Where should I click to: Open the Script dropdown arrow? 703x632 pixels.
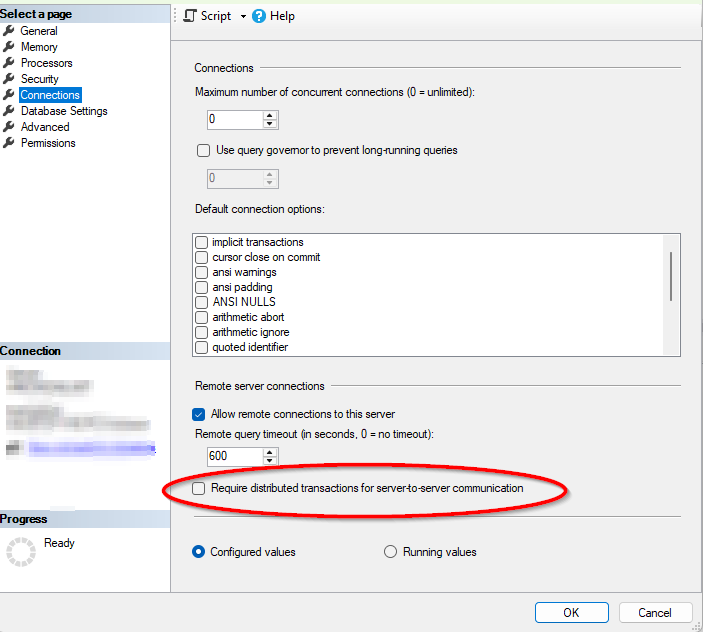click(x=243, y=17)
